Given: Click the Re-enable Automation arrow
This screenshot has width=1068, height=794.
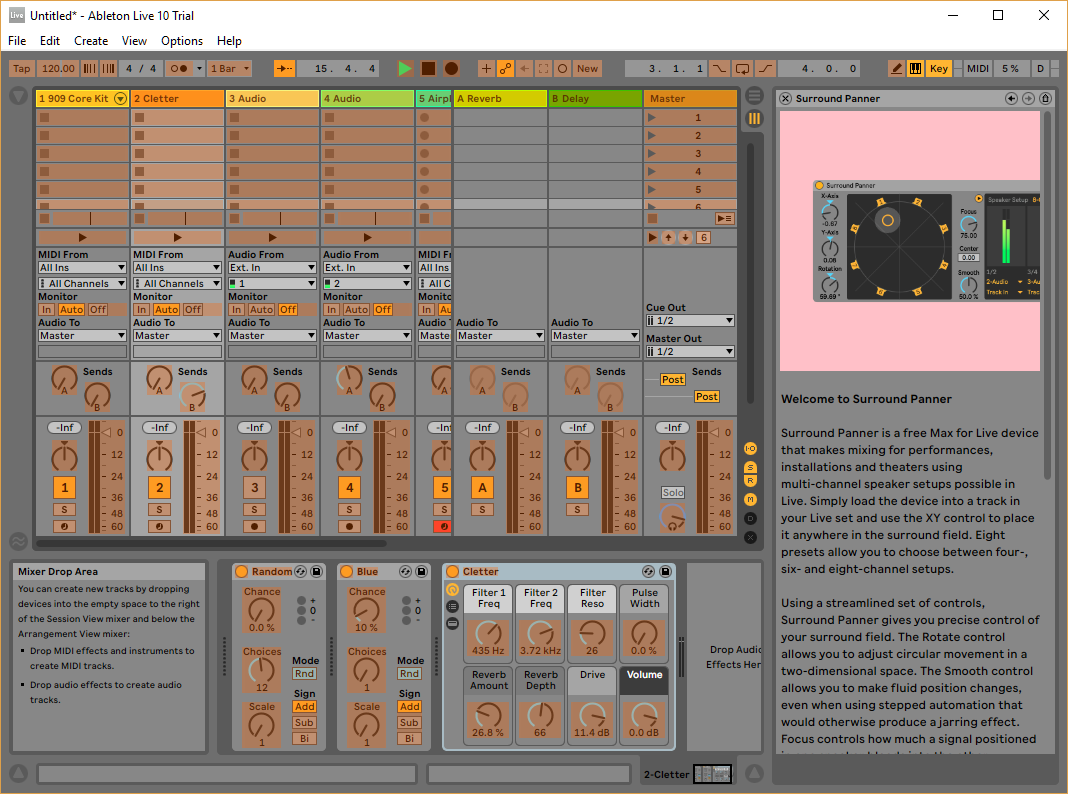Looking at the screenshot, I should (x=524, y=68).
